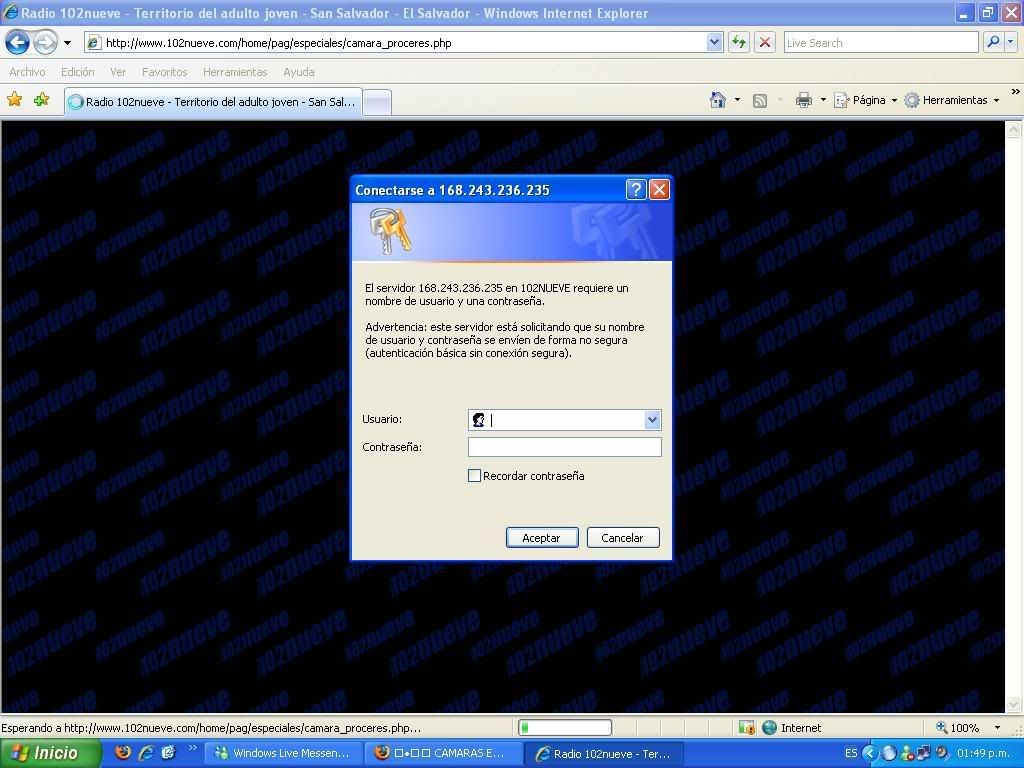Click the Live Search input box
The height and width of the screenshot is (768, 1024).
click(x=880, y=43)
